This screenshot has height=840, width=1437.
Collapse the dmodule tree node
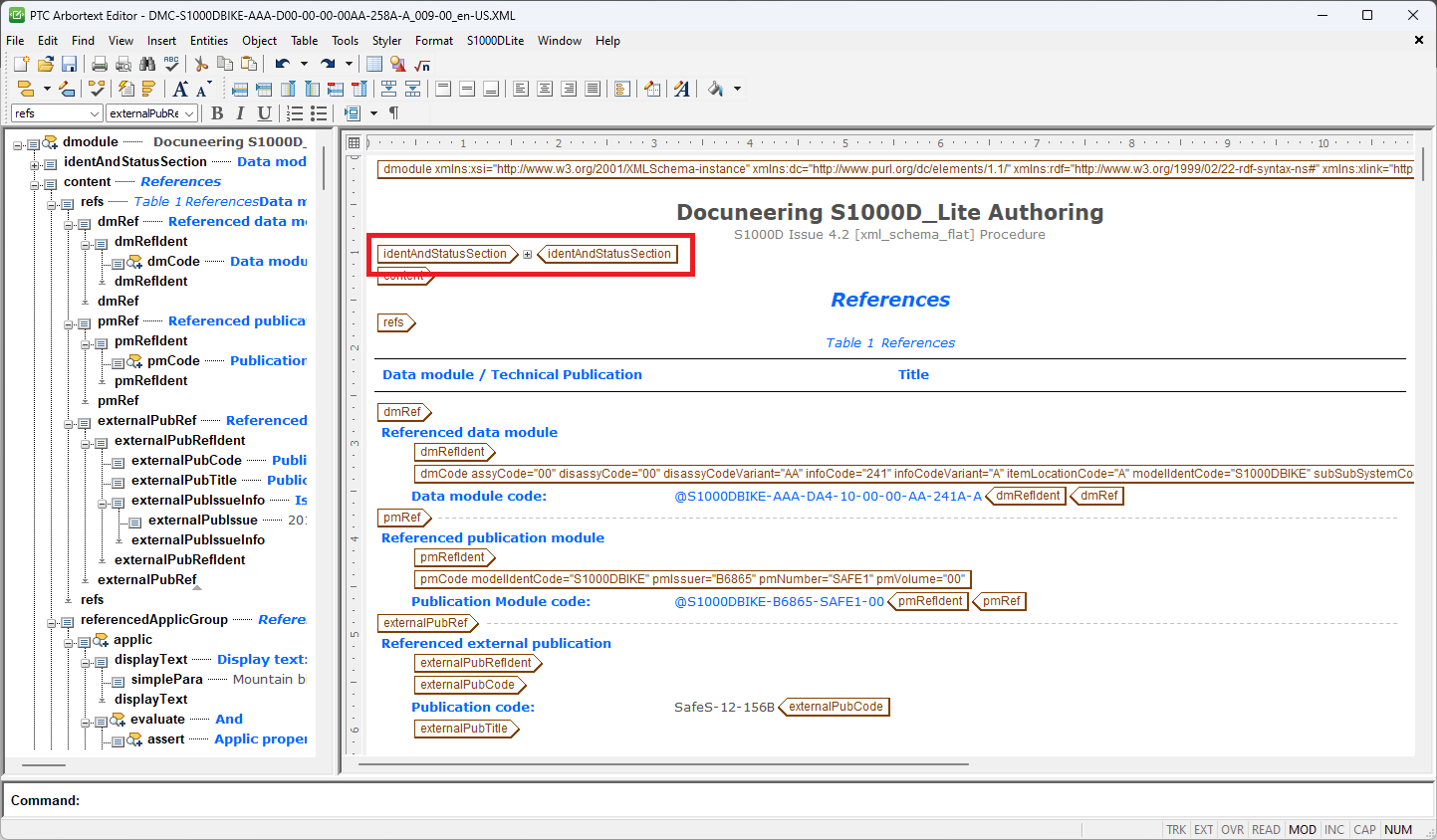click(x=18, y=144)
